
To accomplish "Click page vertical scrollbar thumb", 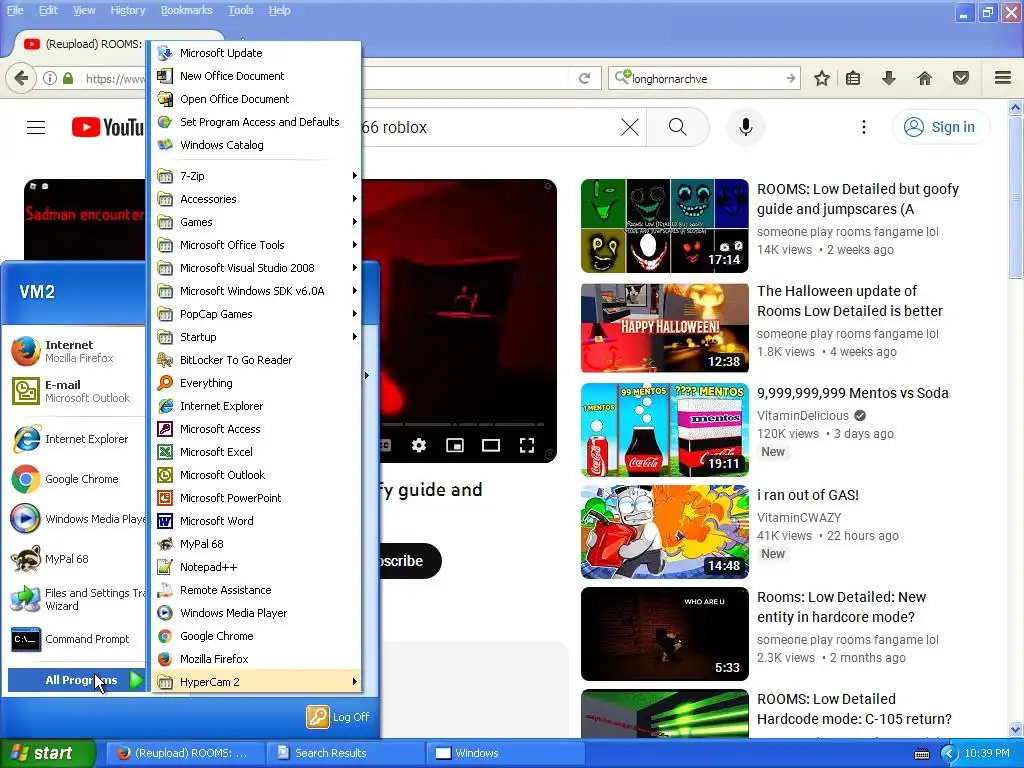I will pyautogui.click(x=1016, y=198).
